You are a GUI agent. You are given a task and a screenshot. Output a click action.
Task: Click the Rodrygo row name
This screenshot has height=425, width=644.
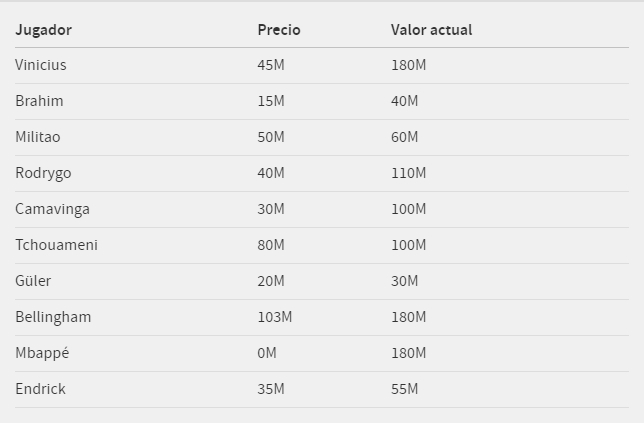(43, 173)
